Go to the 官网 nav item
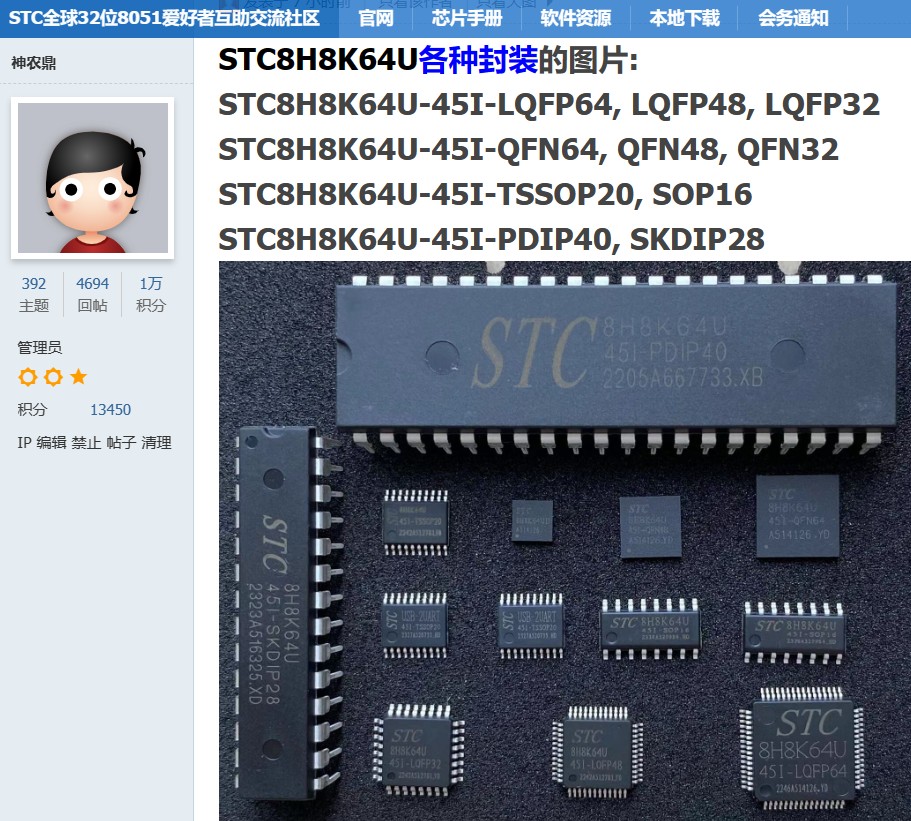The width and height of the screenshot is (911, 821). (x=376, y=18)
